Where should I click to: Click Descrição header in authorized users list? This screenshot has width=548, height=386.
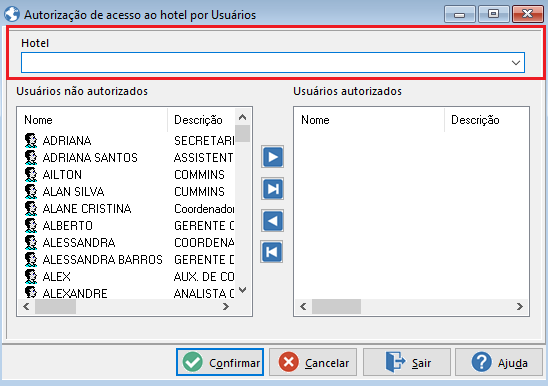point(486,120)
